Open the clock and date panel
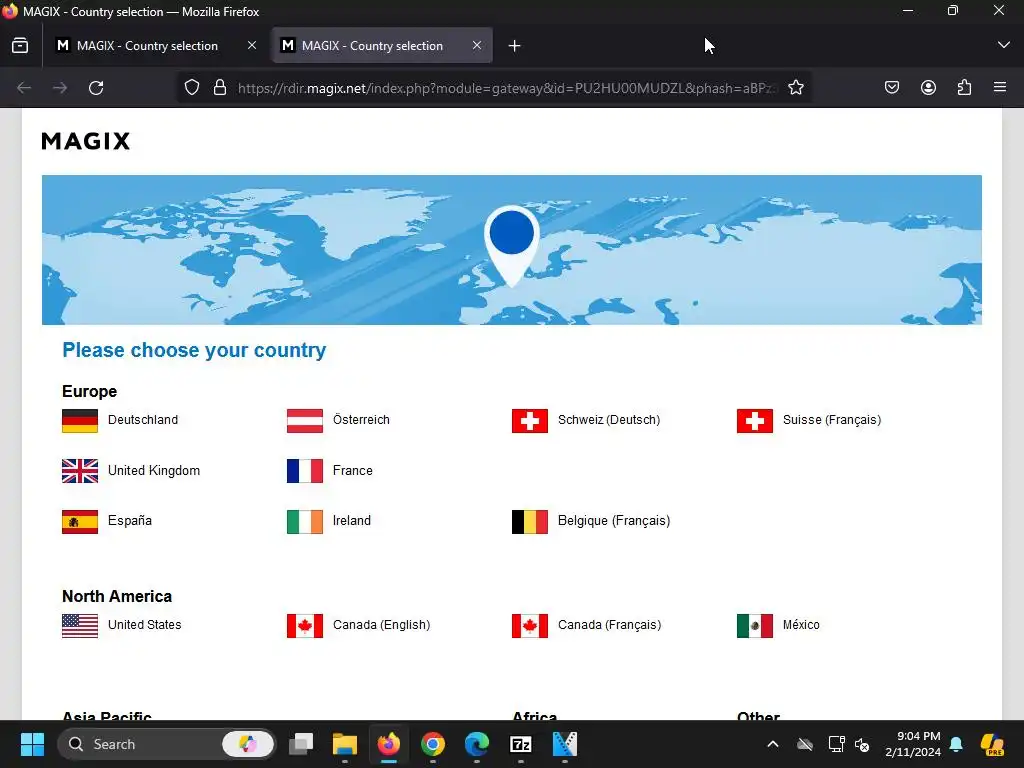This screenshot has height=768, width=1024. coord(913,744)
